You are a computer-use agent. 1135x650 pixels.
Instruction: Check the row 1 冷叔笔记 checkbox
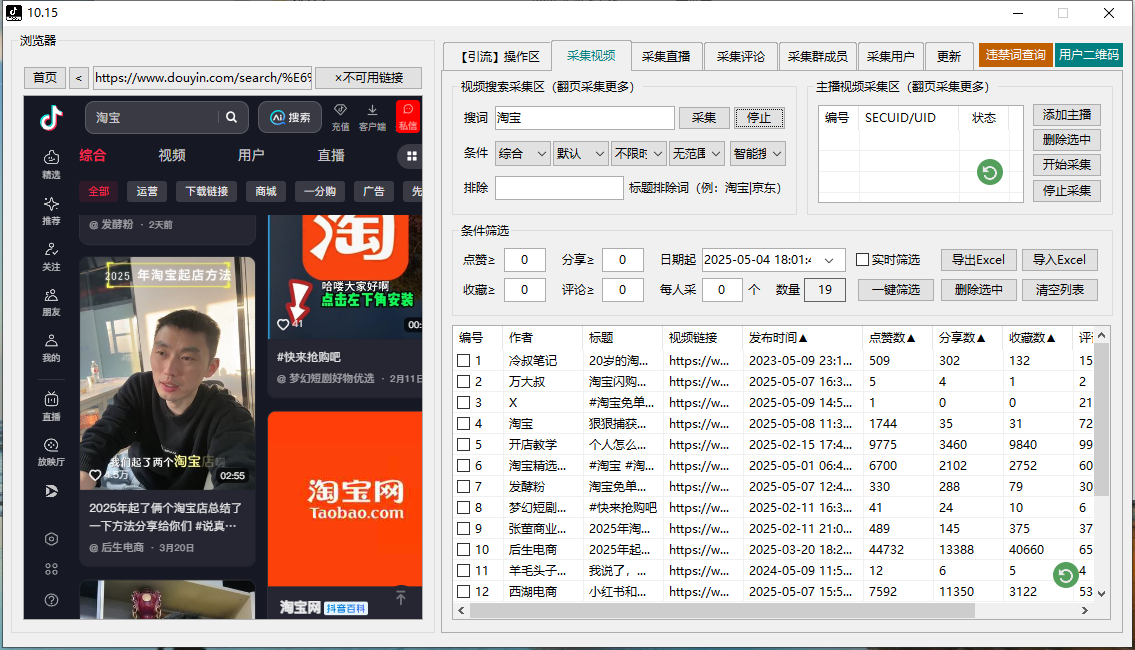(463, 361)
